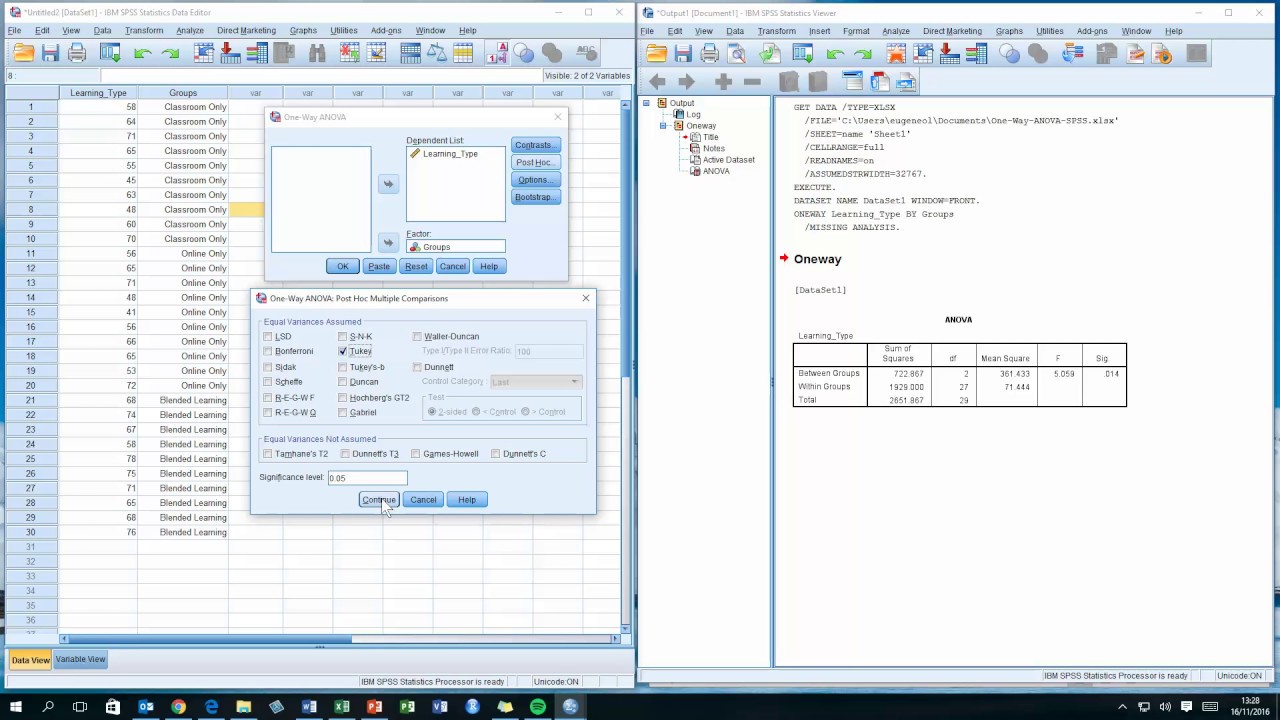Uncheck the Tukey checkbox
The image size is (1280, 720).
click(x=343, y=352)
